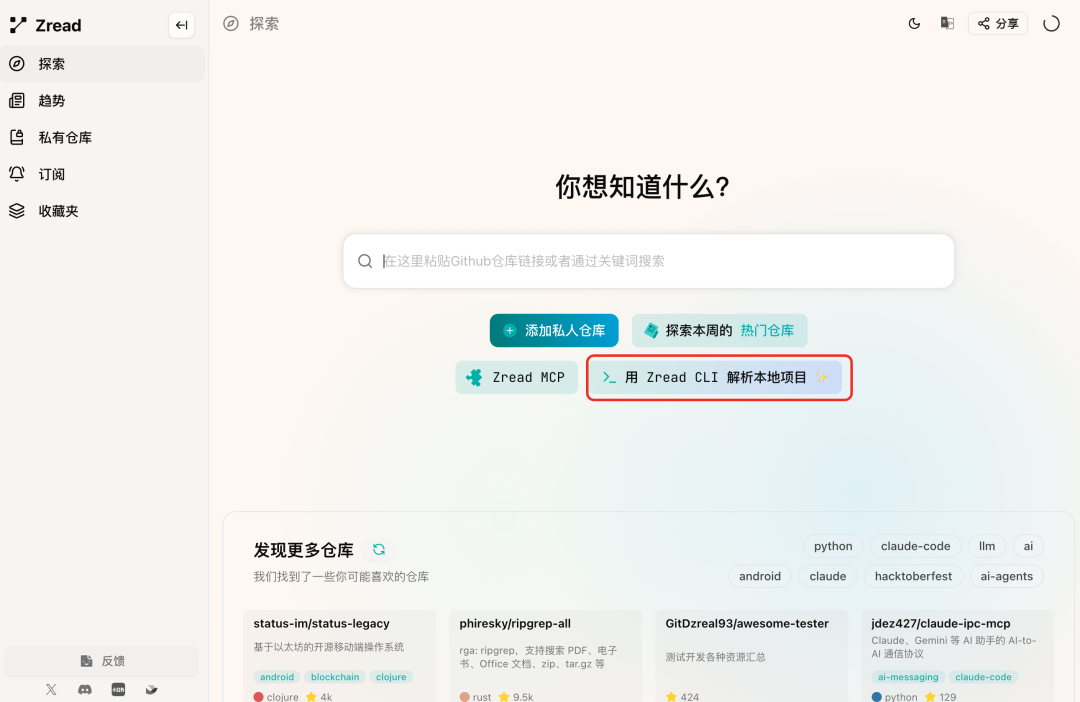This screenshot has width=1080, height=702.
Task: Open 订阅 subscriptions from the sidebar
Action: pyautogui.click(x=52, y=174)
